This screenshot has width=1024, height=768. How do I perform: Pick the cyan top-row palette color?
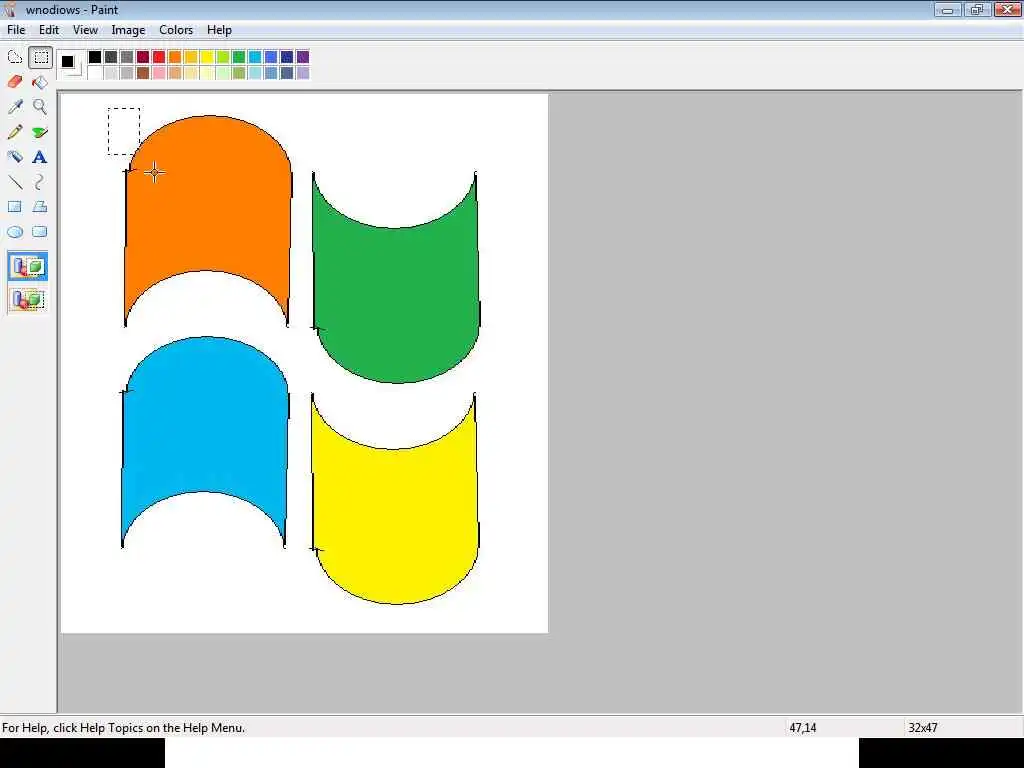tap(255, 57)
